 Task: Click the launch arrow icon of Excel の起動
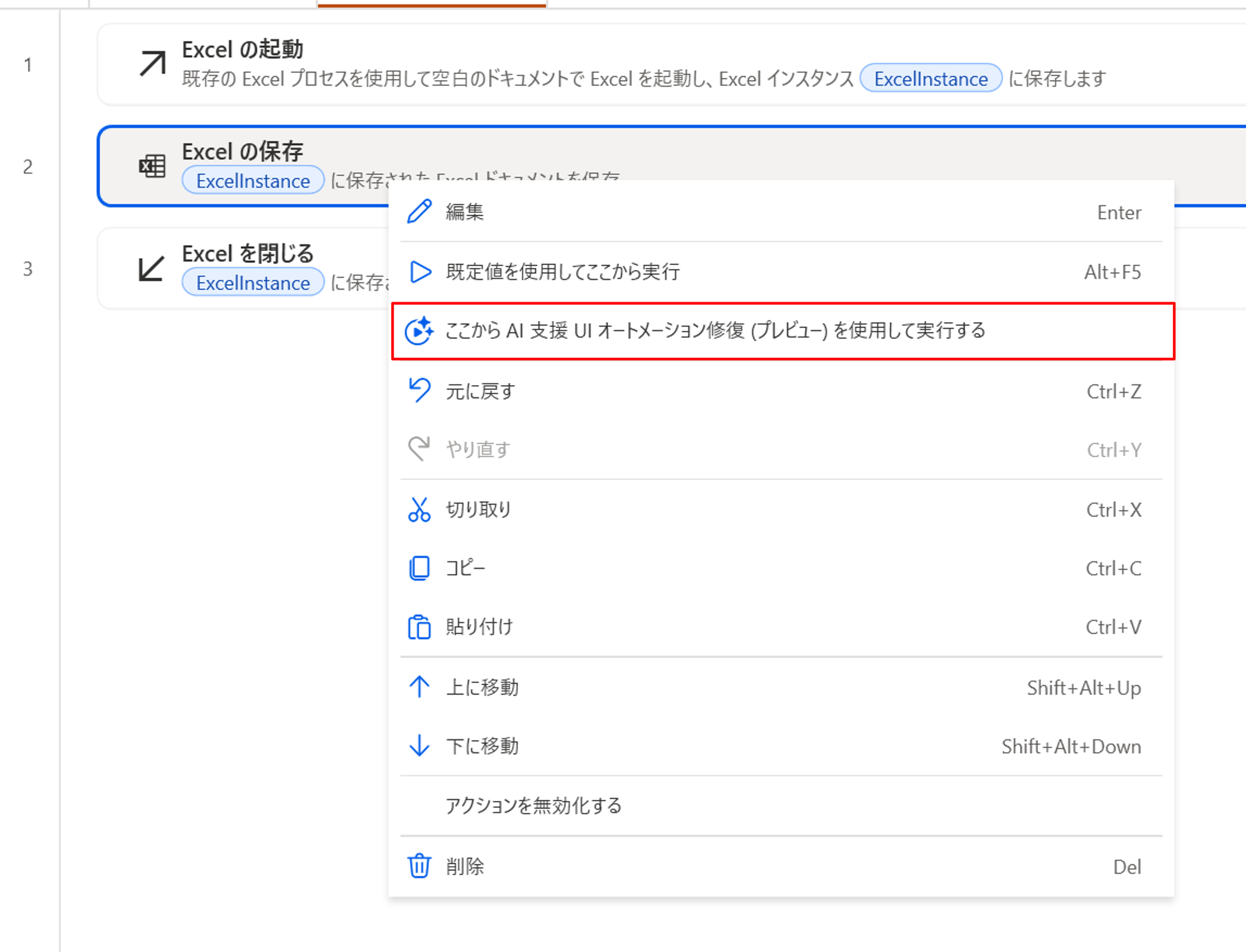coord(152,63)
